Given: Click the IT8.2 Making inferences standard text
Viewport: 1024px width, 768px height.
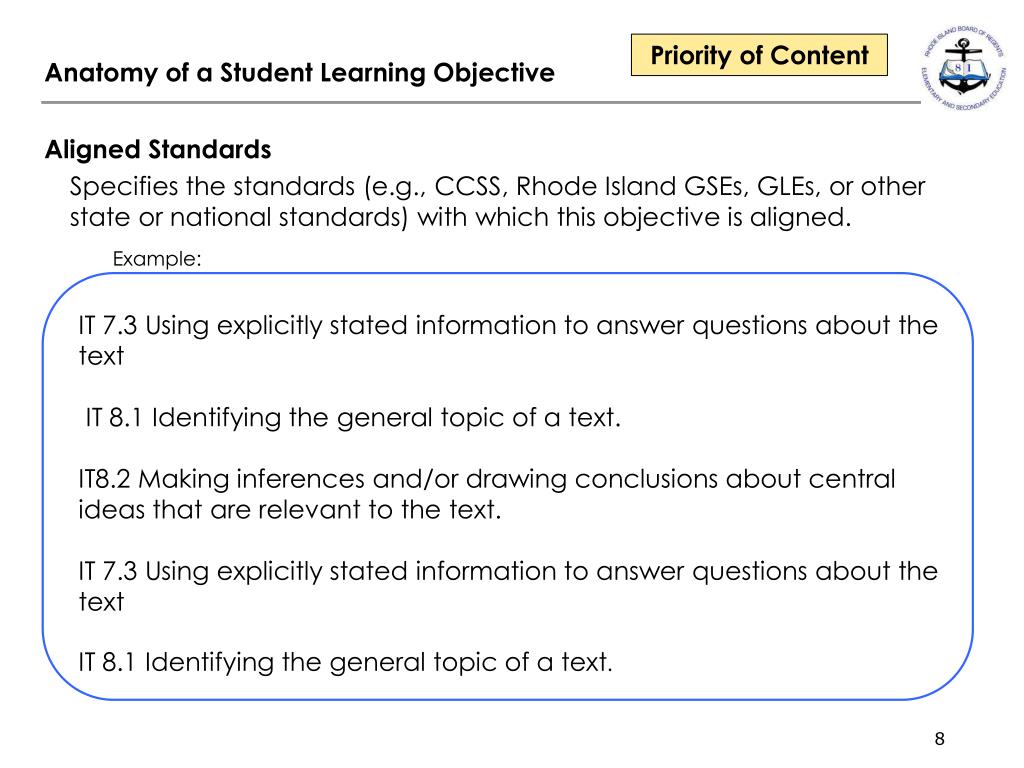Looking at the screenshot, I should [487, 494].
